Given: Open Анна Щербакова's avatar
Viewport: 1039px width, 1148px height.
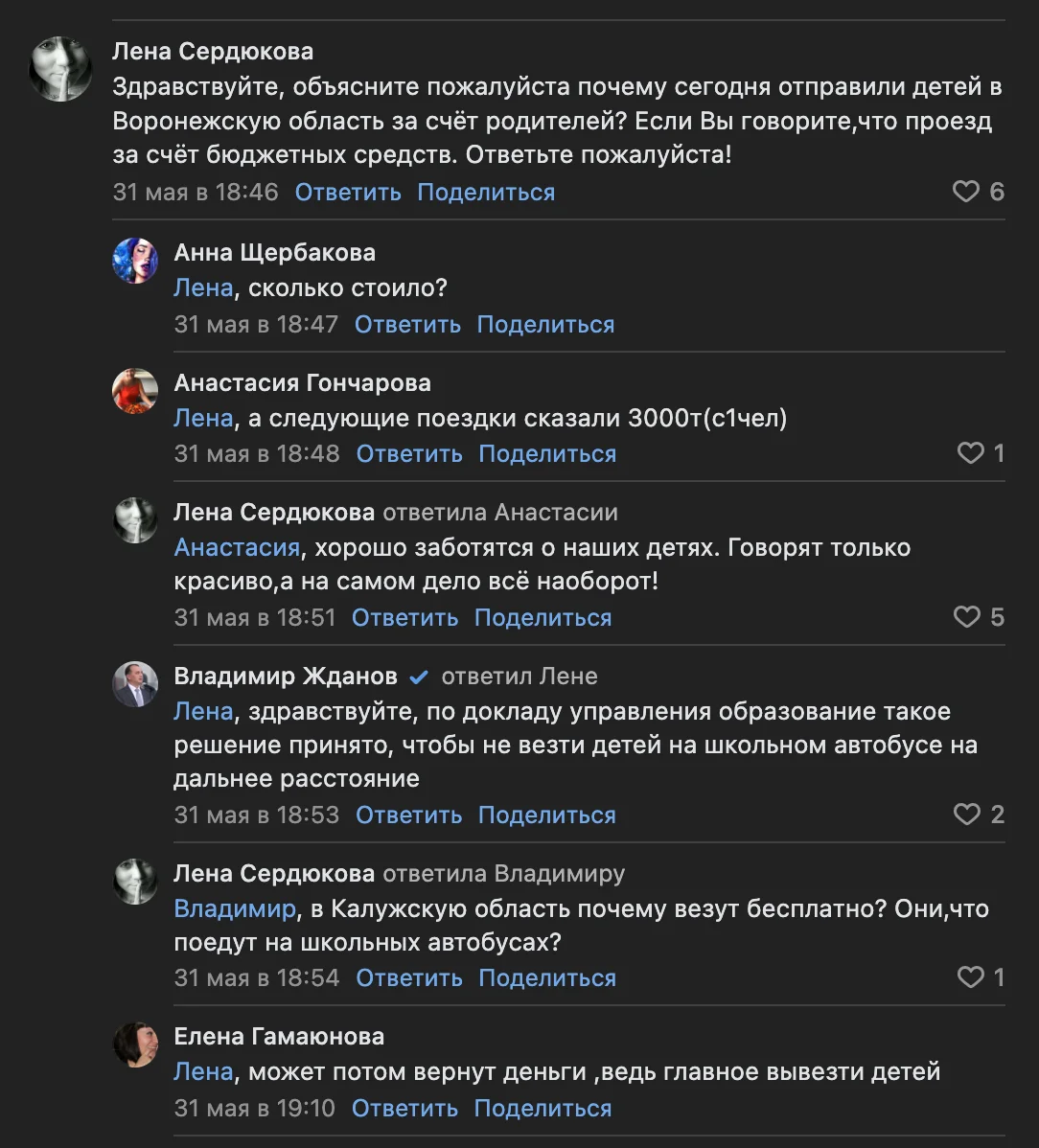Looking at the screenshot, I should [x=135, y=261].
